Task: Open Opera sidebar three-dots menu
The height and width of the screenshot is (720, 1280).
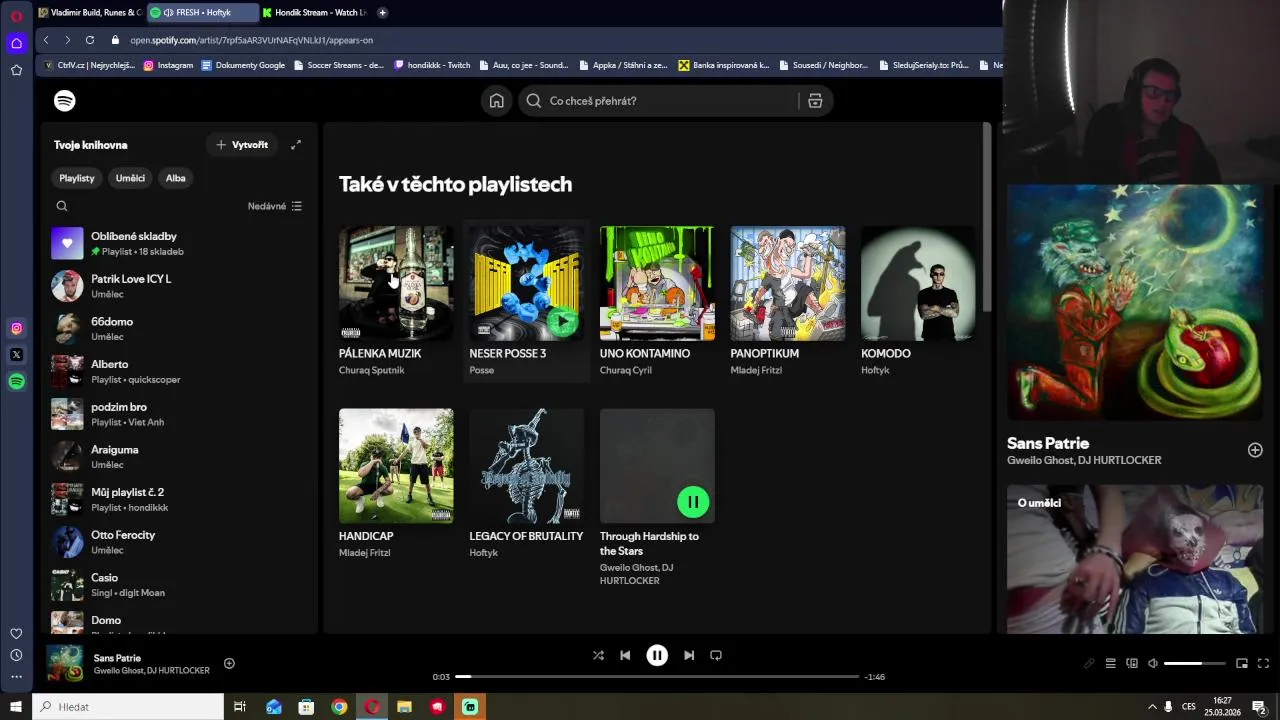Action: click(x=16, y=676)
